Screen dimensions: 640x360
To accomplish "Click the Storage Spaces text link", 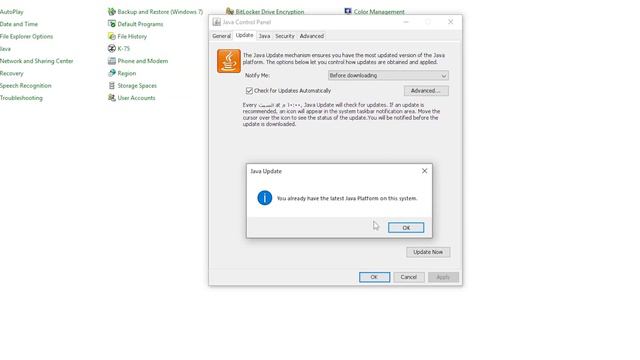I will [137, 86].
